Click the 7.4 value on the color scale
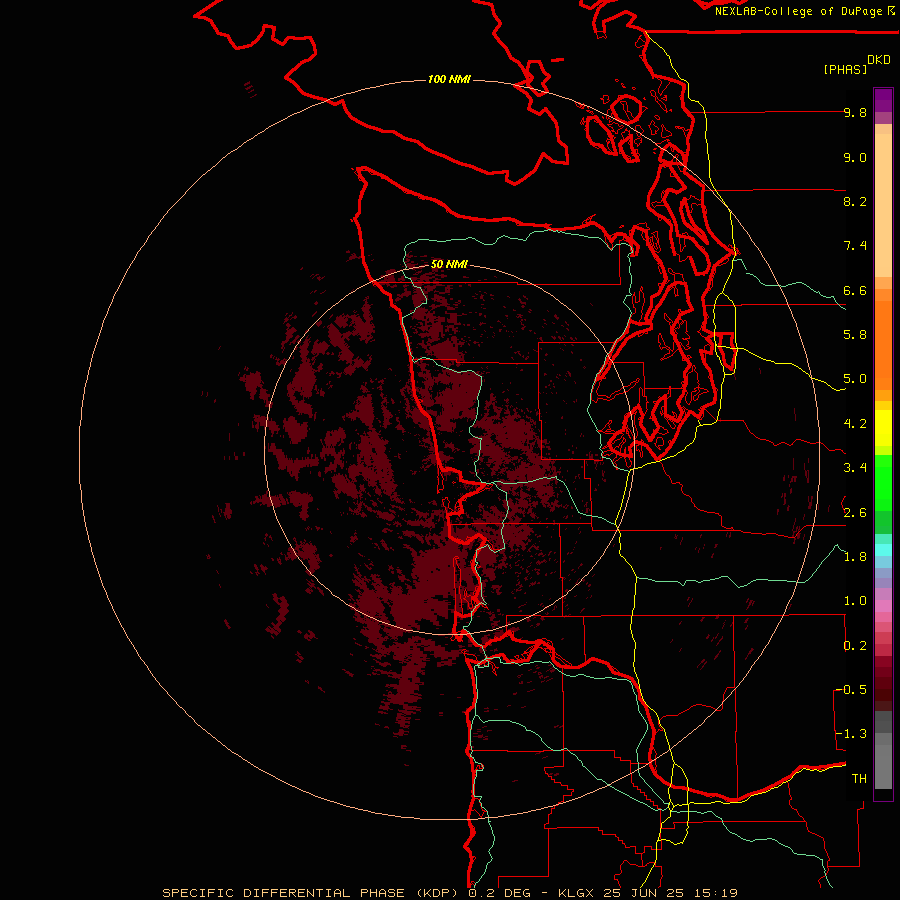Viewport: 900px width, 900px height. coord(855,246)
